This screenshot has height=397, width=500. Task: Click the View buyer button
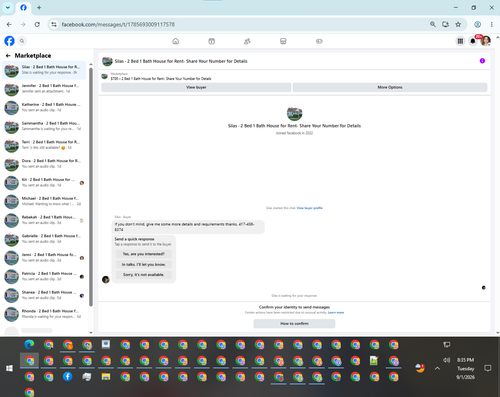[196, 87]
